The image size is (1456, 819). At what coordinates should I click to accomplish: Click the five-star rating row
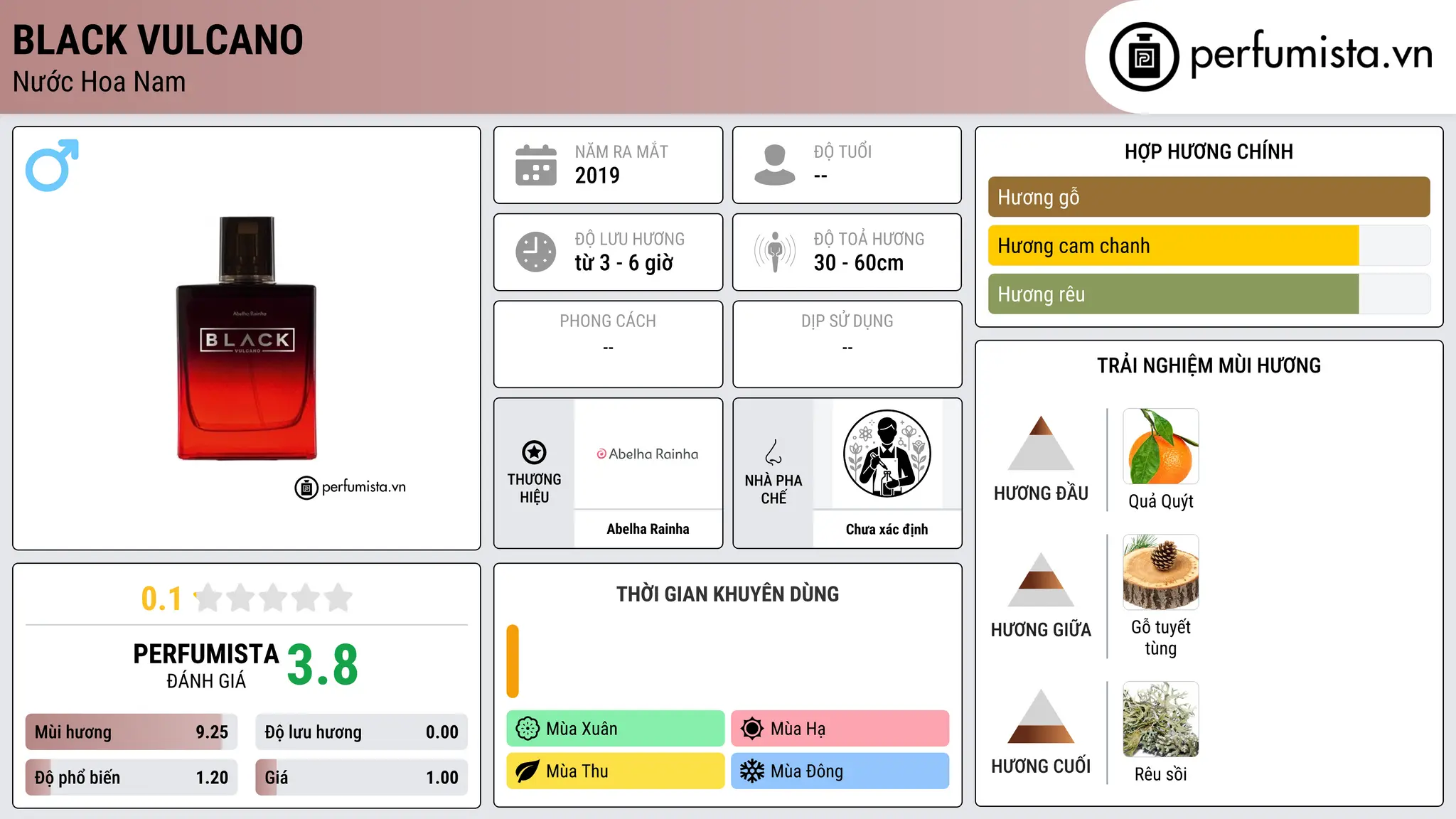coord(273,598)
